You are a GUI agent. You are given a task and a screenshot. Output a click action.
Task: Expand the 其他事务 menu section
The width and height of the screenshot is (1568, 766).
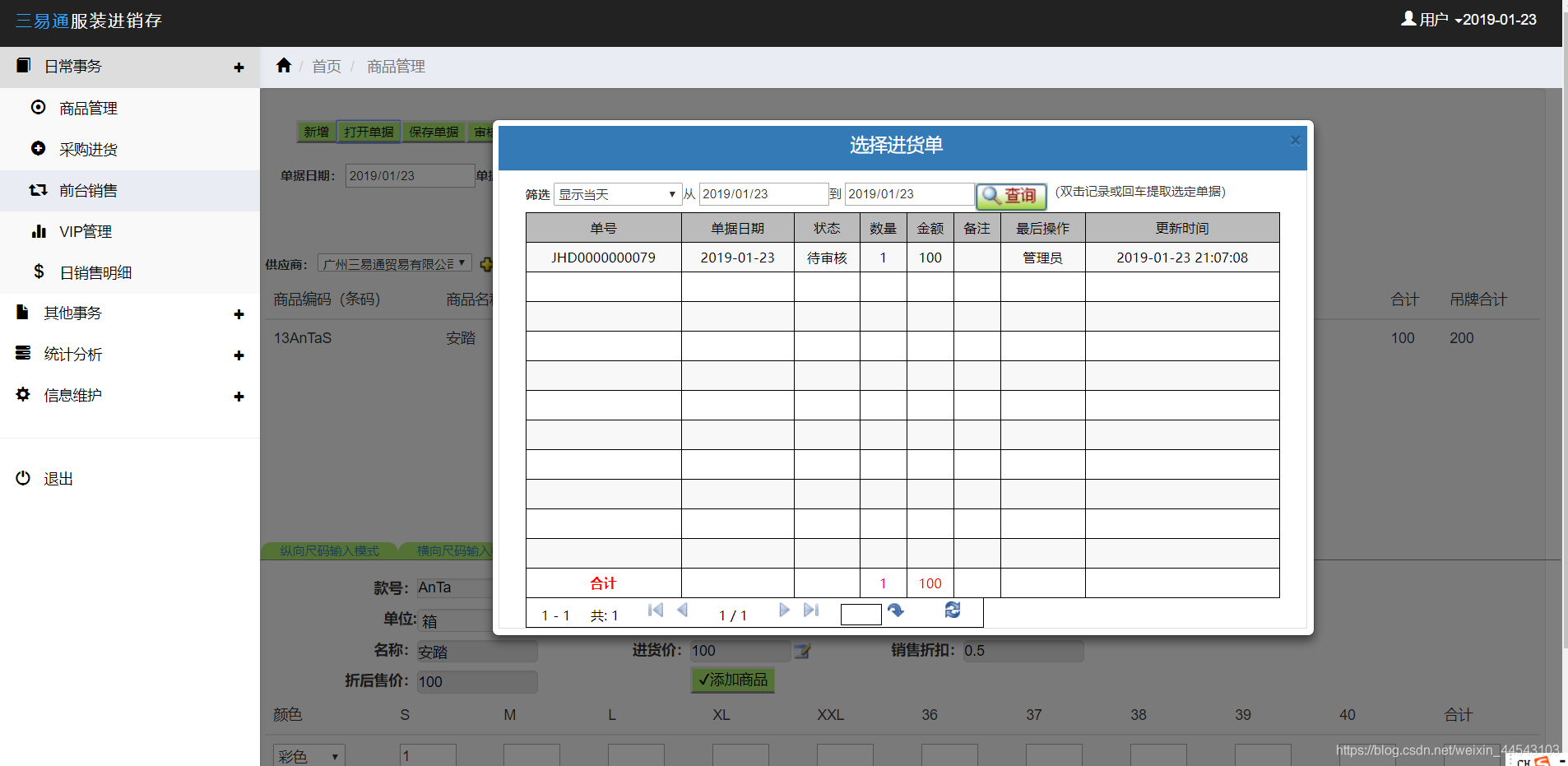pyautogui.click(x=239, y=314)
